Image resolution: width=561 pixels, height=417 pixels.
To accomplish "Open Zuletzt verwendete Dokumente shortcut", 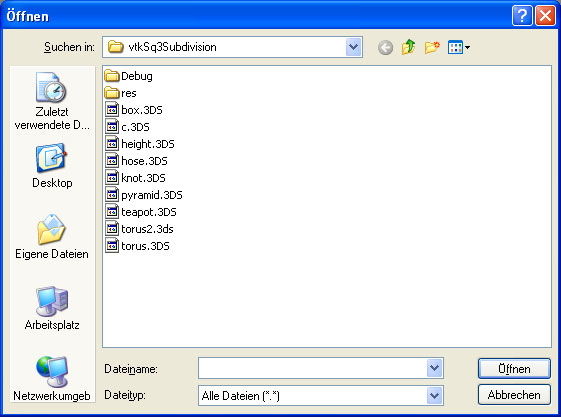I will 52,101.
